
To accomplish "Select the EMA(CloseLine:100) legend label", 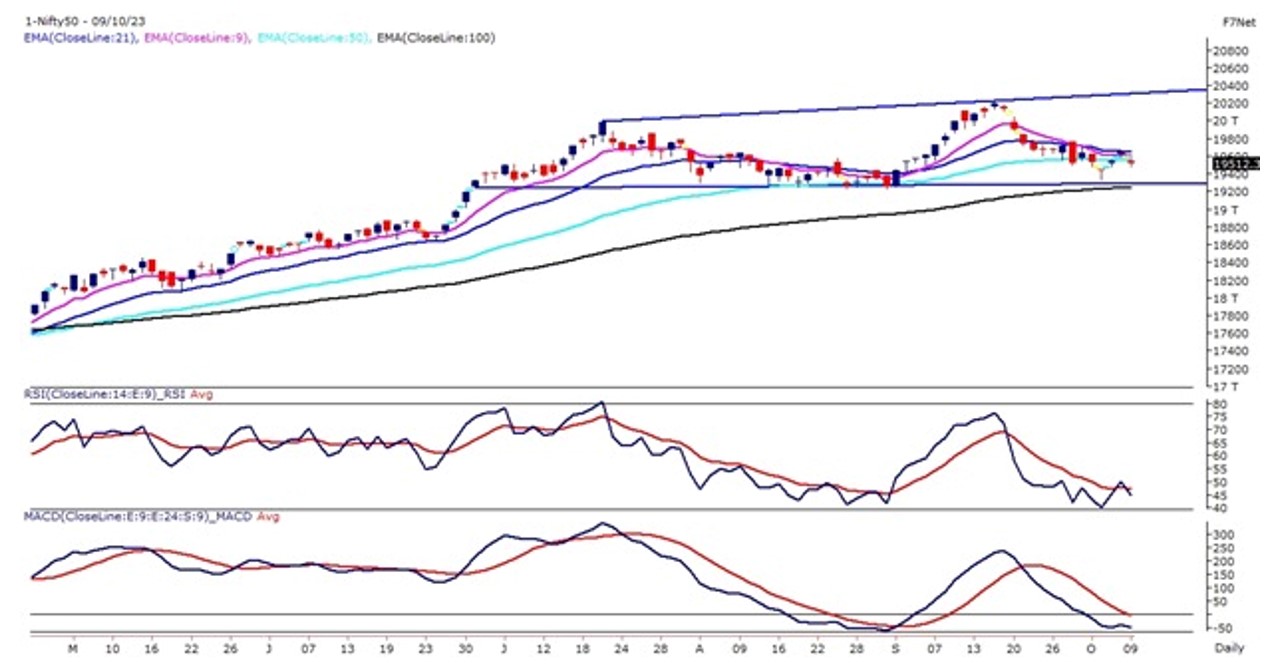I will point(436,37).
